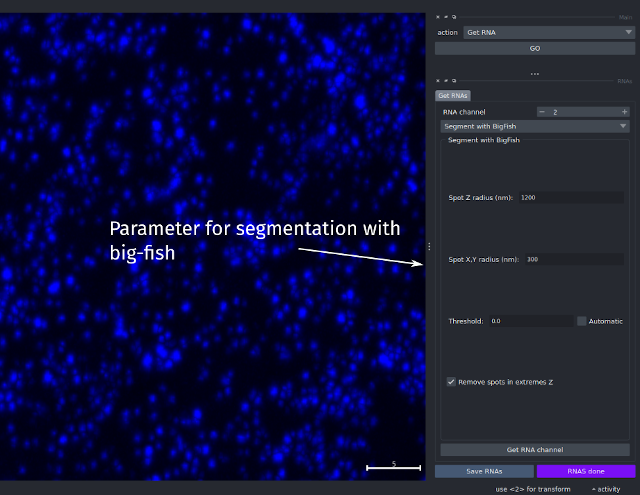The width and height of the screenshot is (640, 495).
Task: Click the Get RNA channel button
Action: (535, 450)
